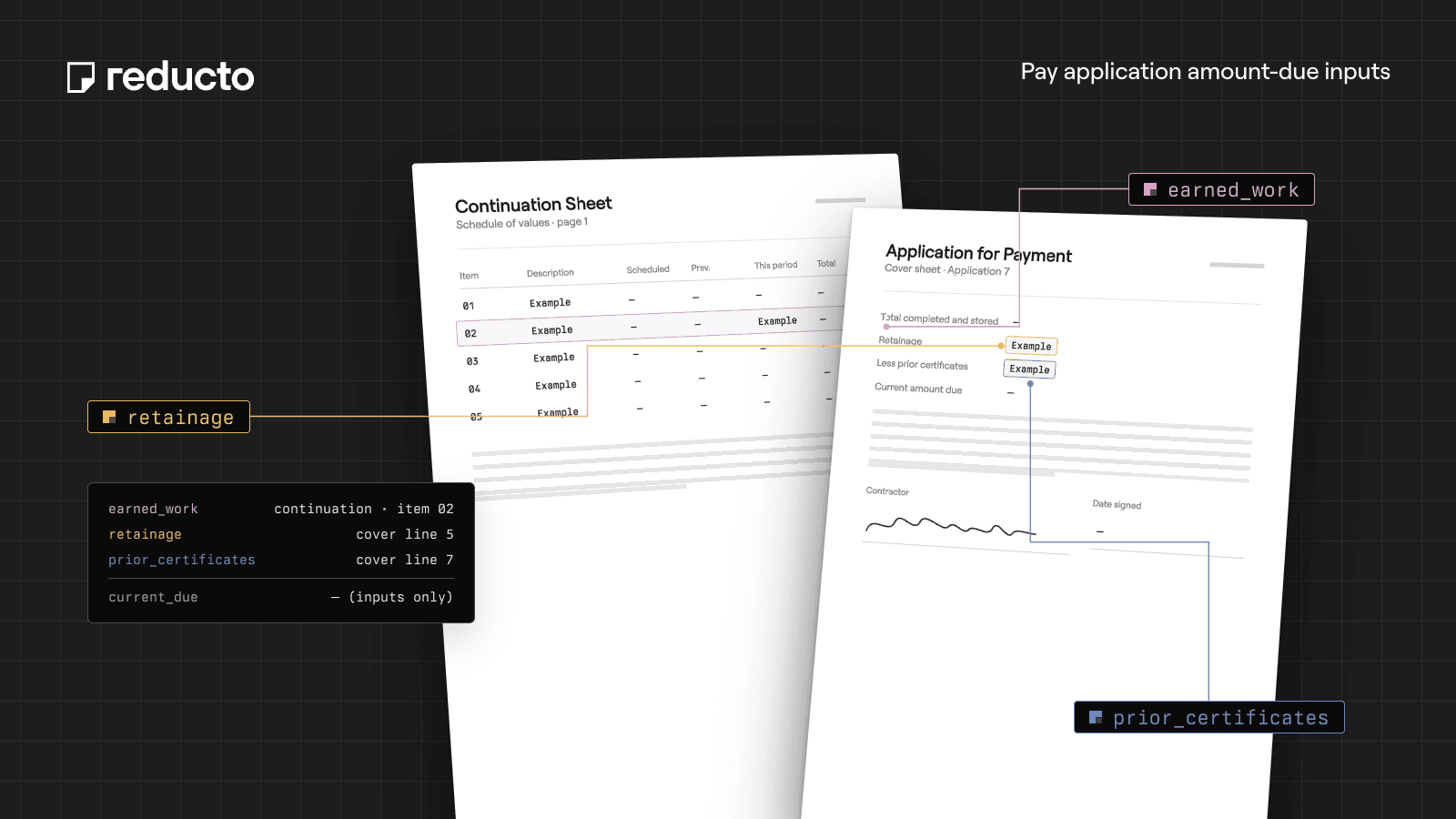Click item row 04 number
Image resolution: width=1456 pixels, height=819 pixels.
coord(474,389)
